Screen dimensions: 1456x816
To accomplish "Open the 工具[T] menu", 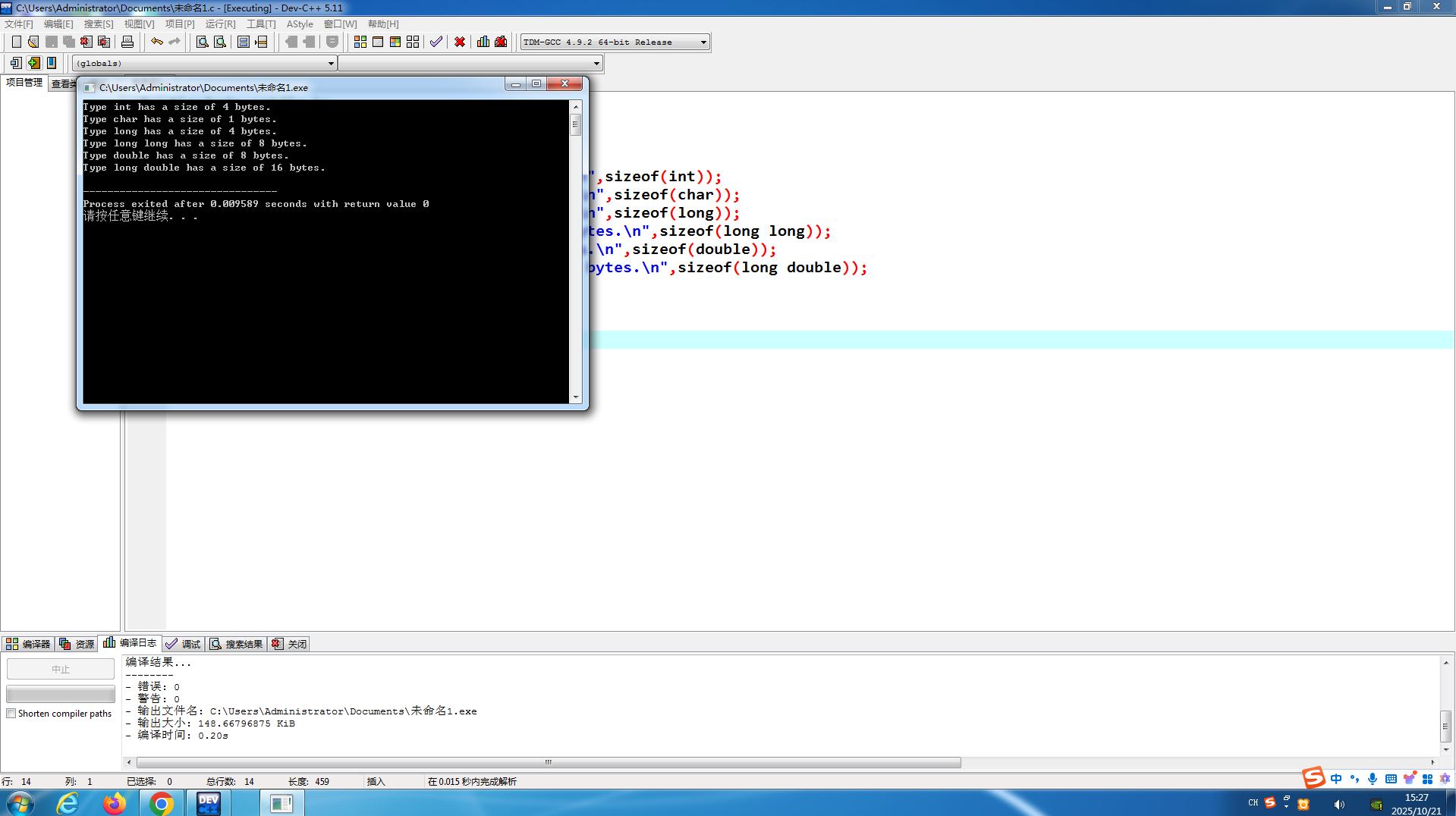I will click(x=261, y=24).
